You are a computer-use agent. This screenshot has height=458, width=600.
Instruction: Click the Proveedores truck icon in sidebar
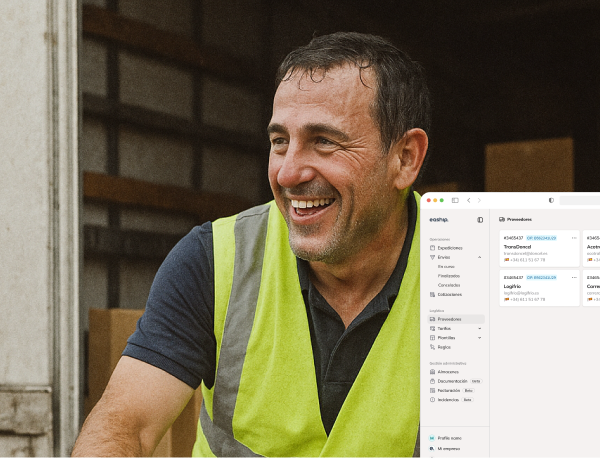click(432, 319)
